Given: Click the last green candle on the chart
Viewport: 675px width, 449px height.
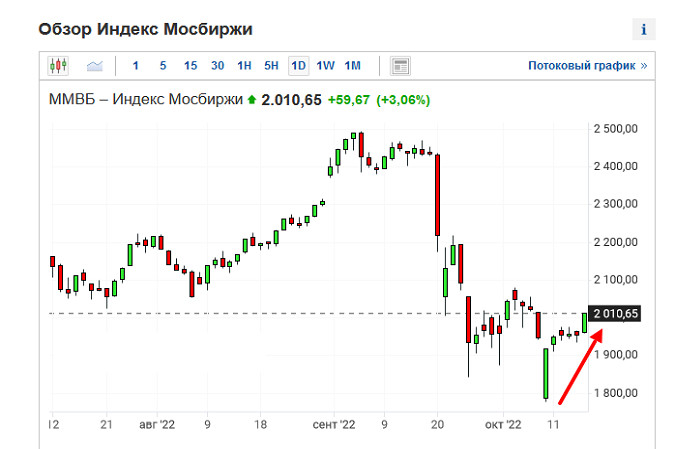Looking at the screenshot, I should [x=584, y=323].
